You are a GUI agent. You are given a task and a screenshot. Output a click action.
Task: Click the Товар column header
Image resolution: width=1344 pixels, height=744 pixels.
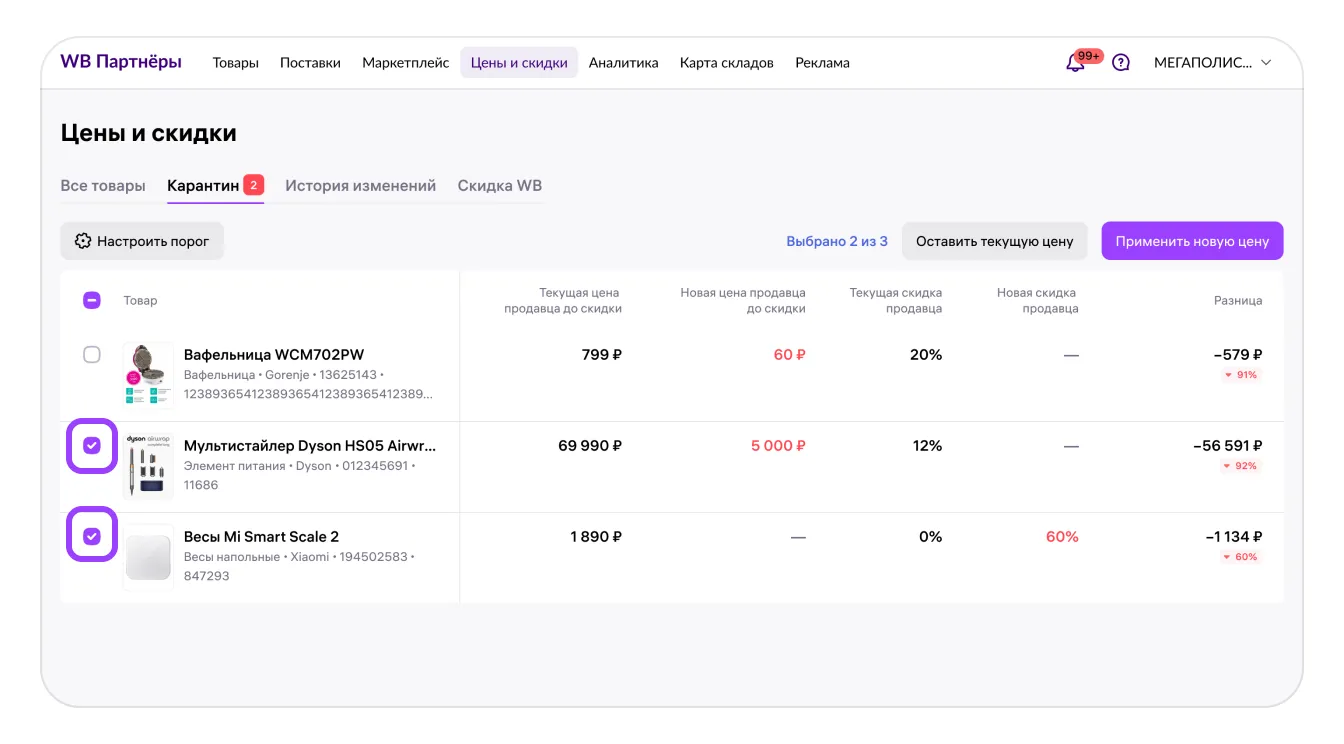click(140, 300)
